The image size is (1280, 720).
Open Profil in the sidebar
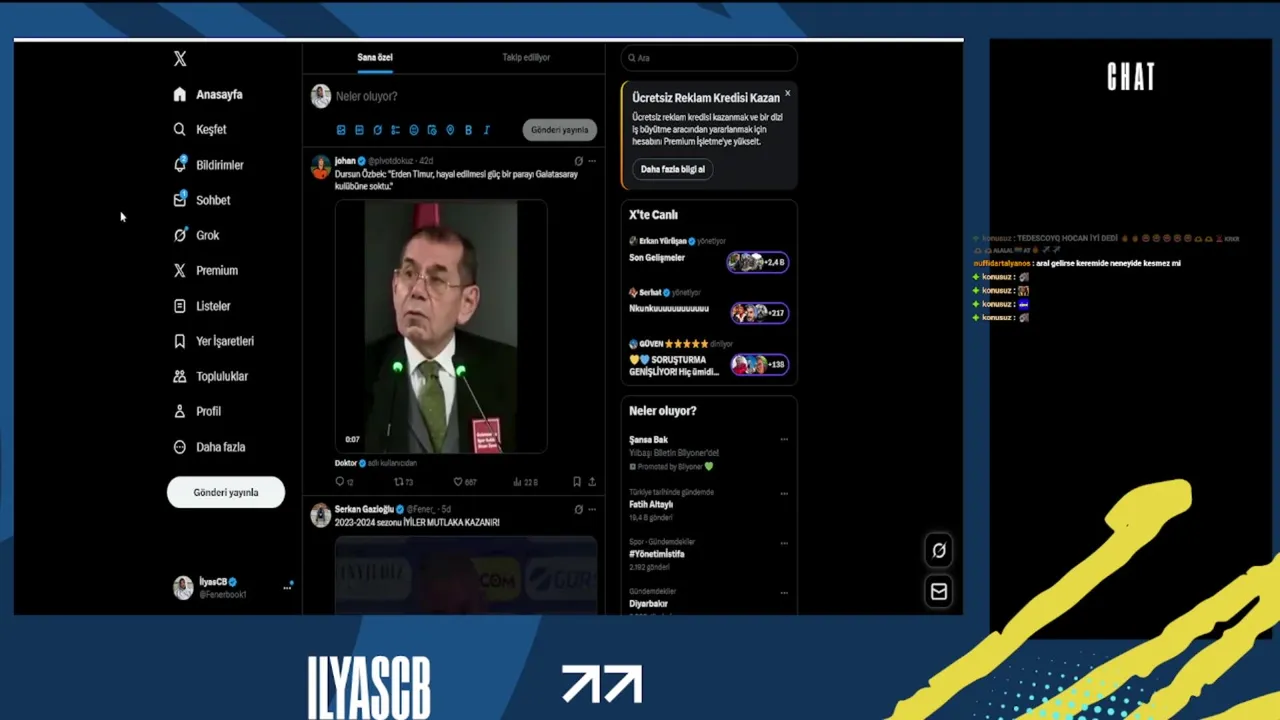coord(197,411)
